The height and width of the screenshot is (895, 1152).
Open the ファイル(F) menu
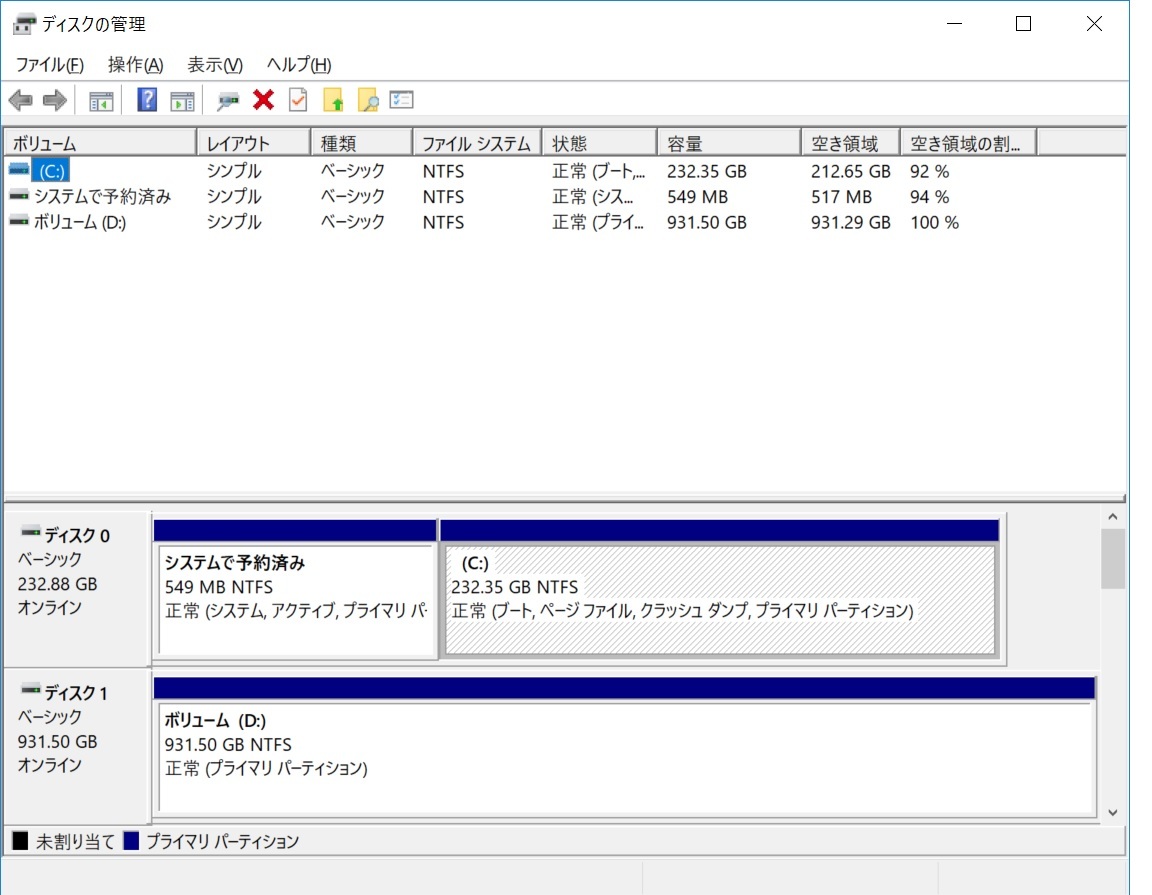click(x=50, y=65)
